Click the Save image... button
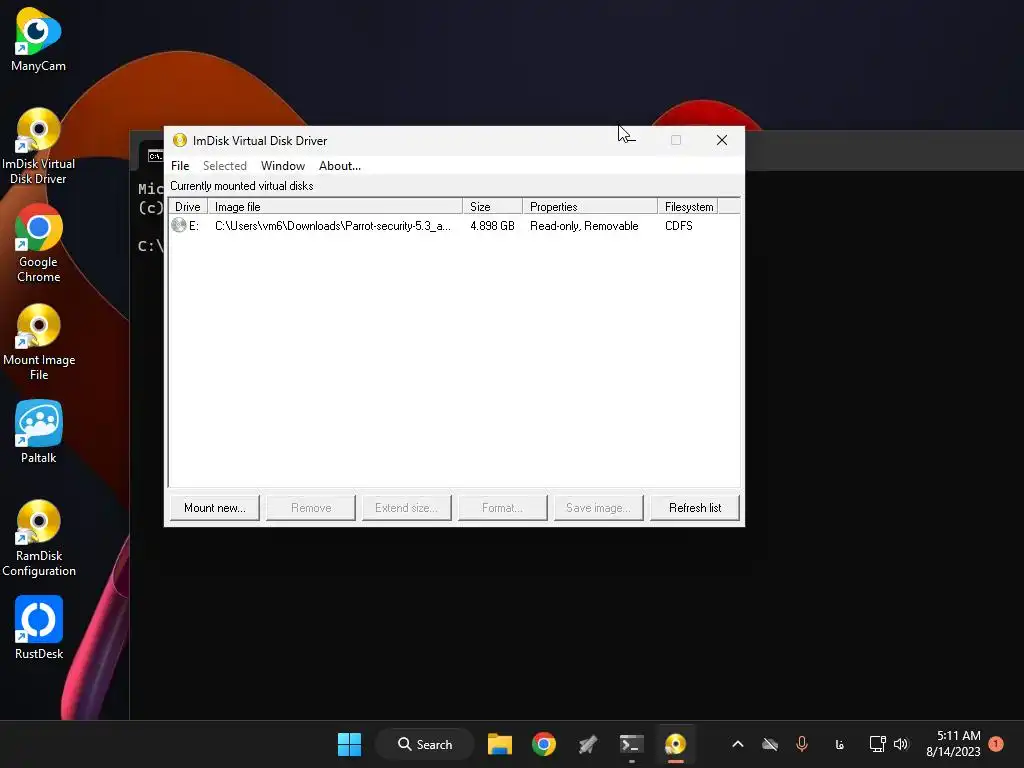 (599, 507)
